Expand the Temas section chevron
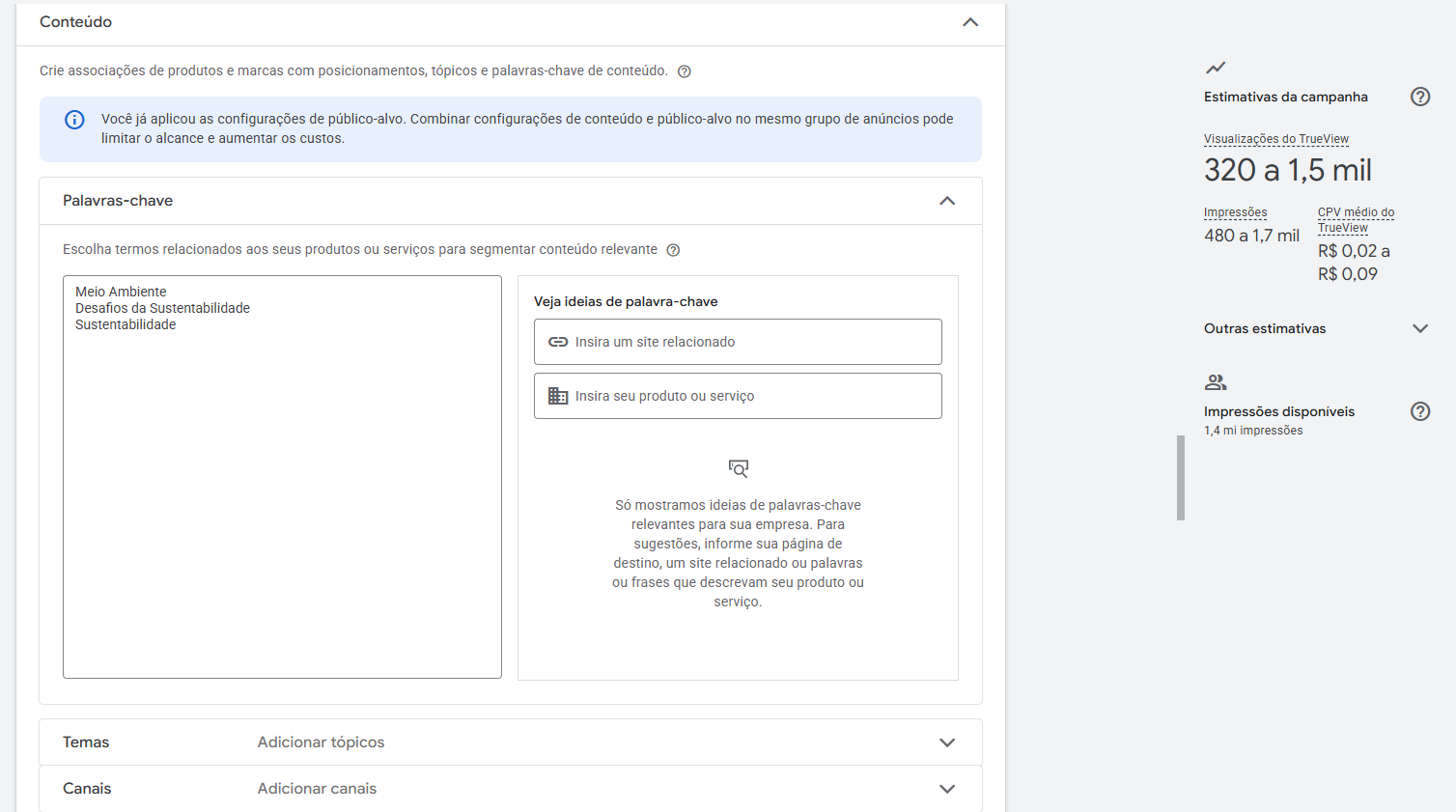Viewport: 1456px width, 812px height. point(947,742)
